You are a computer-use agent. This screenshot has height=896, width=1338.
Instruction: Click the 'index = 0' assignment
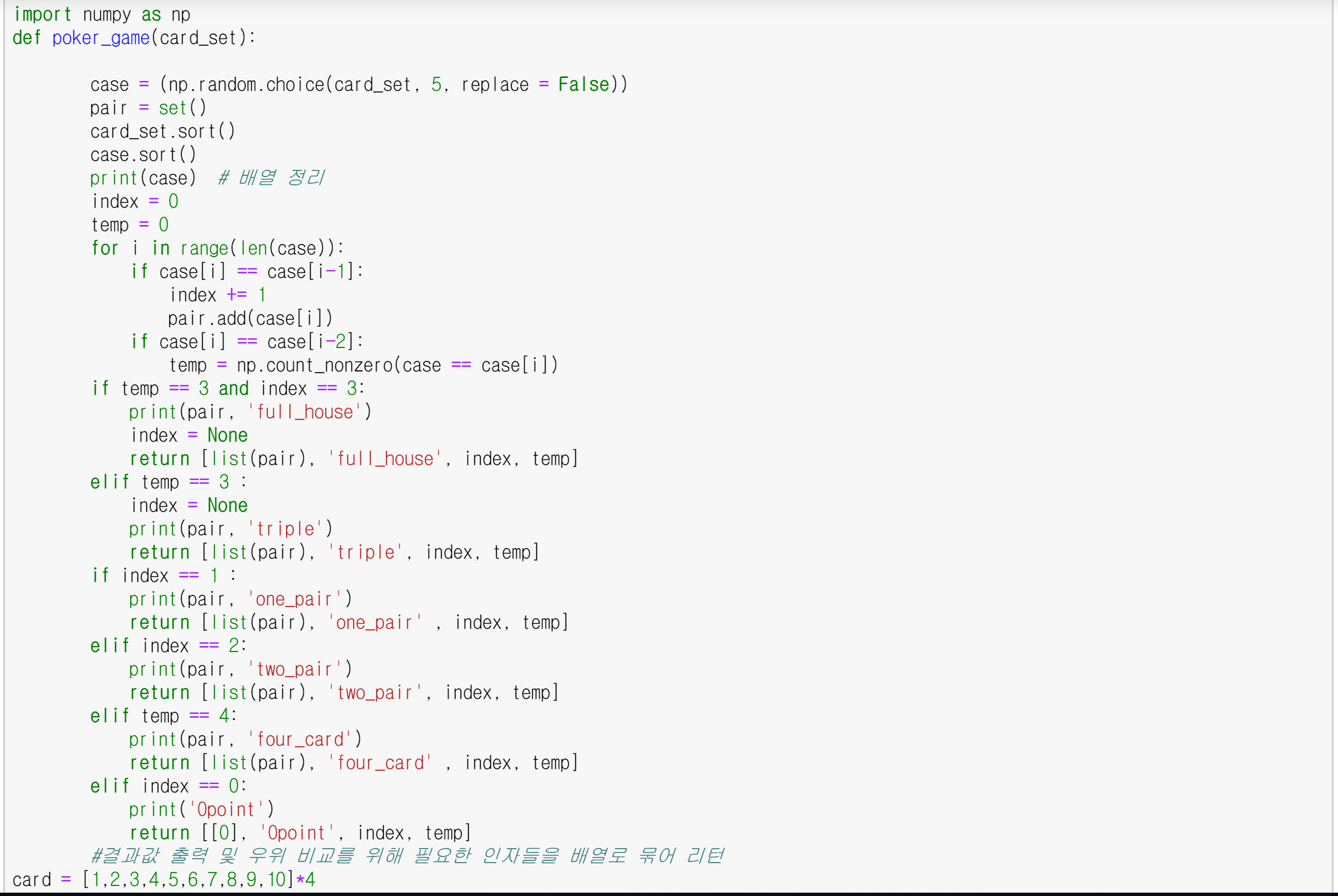tap(135, 202)
